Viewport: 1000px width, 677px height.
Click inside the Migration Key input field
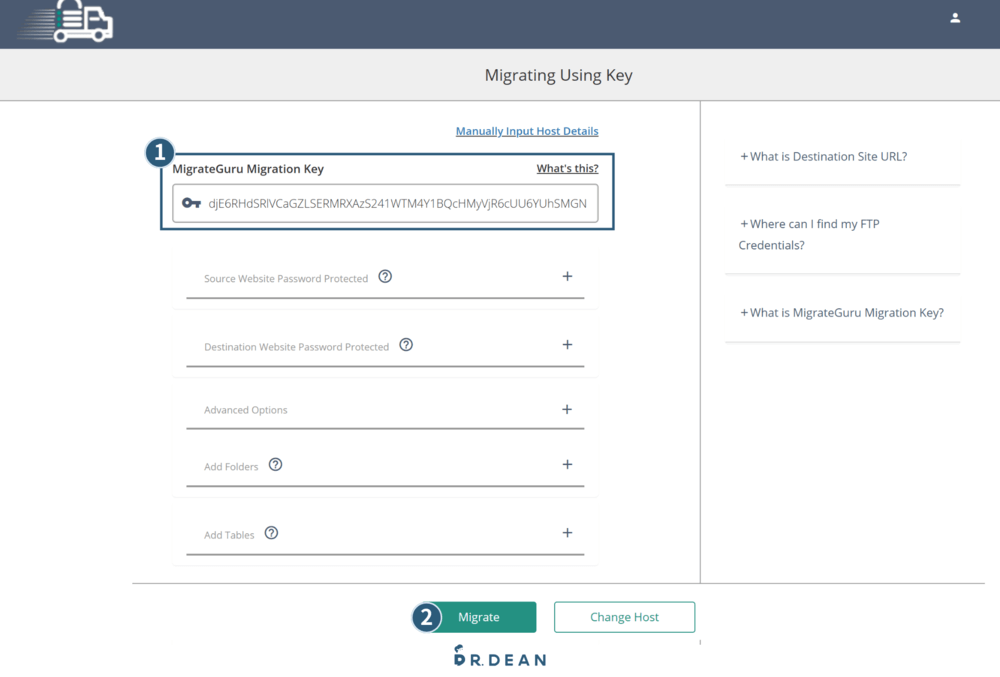tap(385, 203)
